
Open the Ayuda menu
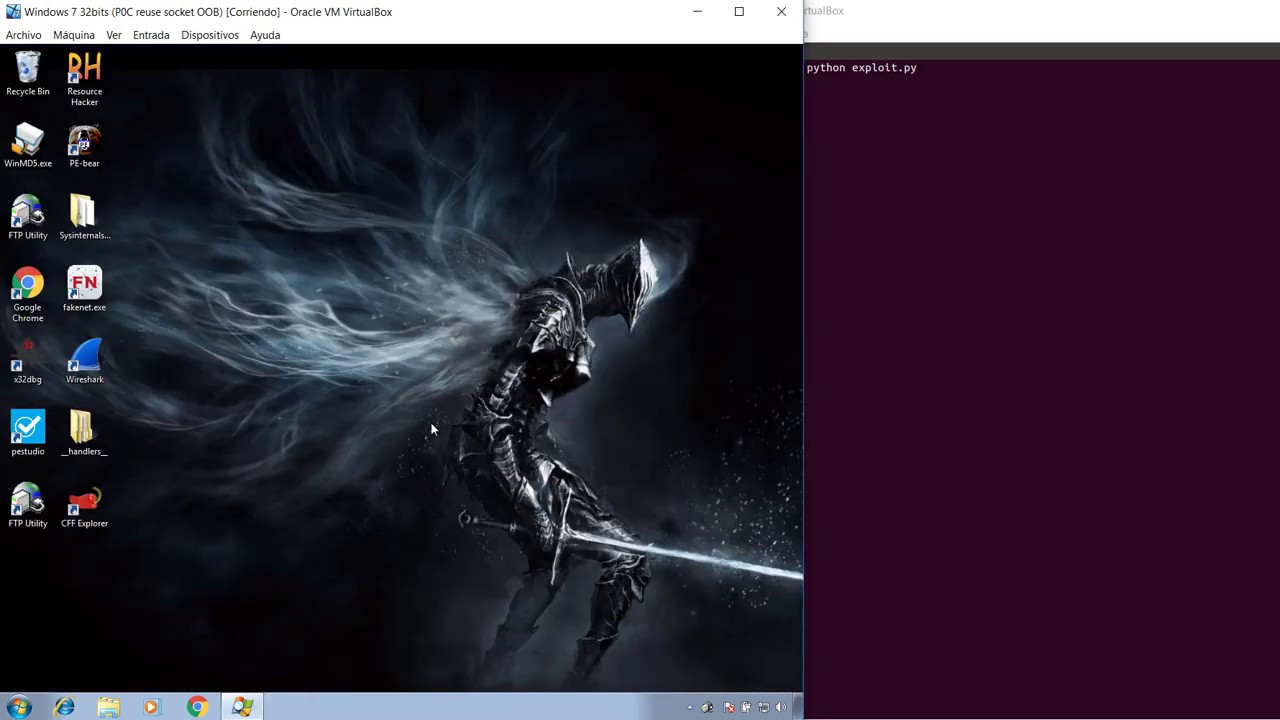[265, 35]
